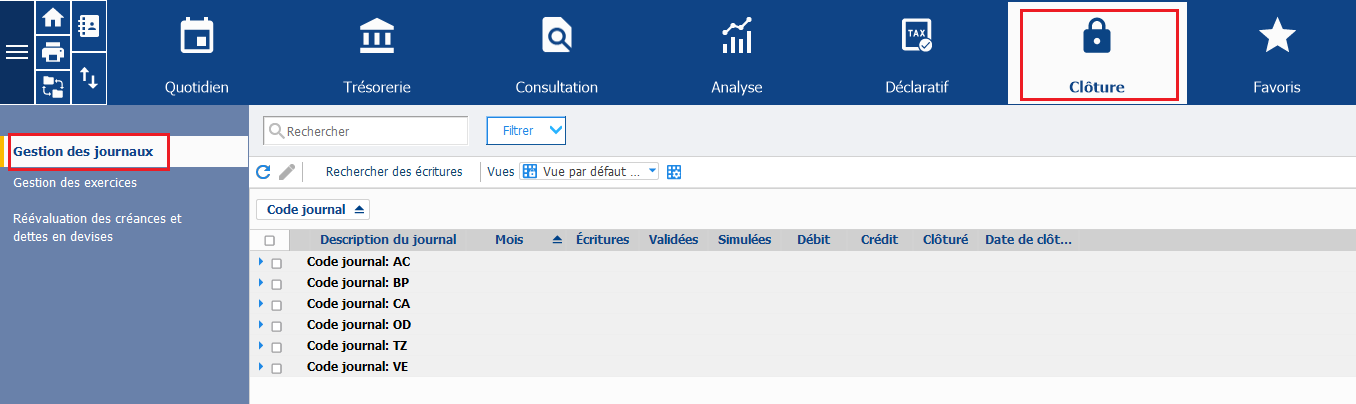Screen dimensions: 1356x404
Task: Open the folder sync icon
Action: point(53,86)
